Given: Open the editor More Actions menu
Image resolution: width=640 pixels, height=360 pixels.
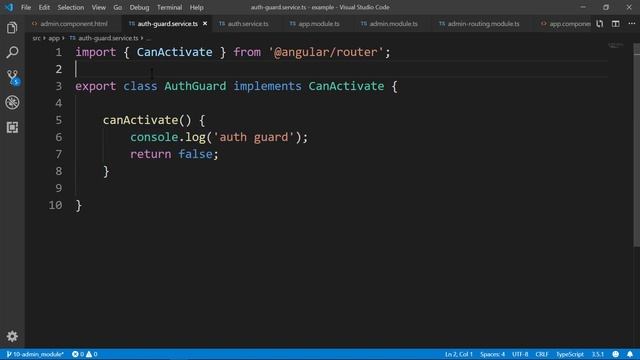Looking at the screenshot, I should [x=631, y=24].
